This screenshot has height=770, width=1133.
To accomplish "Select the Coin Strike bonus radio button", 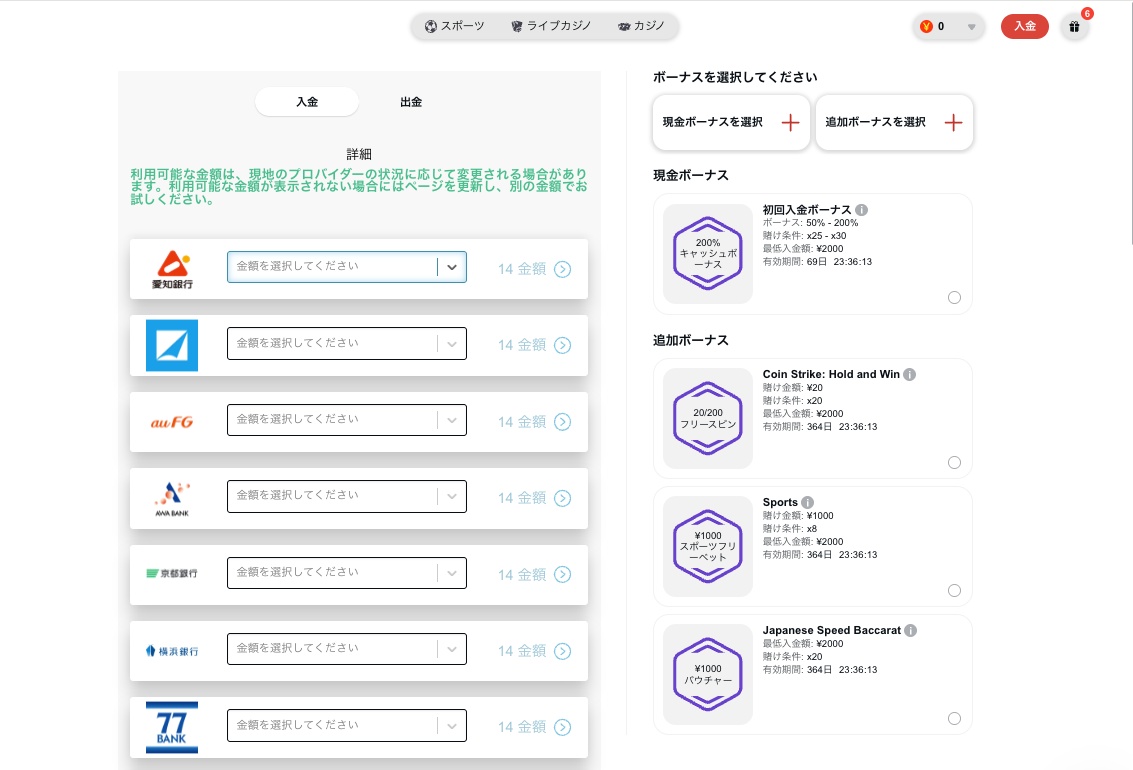I will [955, 462].
